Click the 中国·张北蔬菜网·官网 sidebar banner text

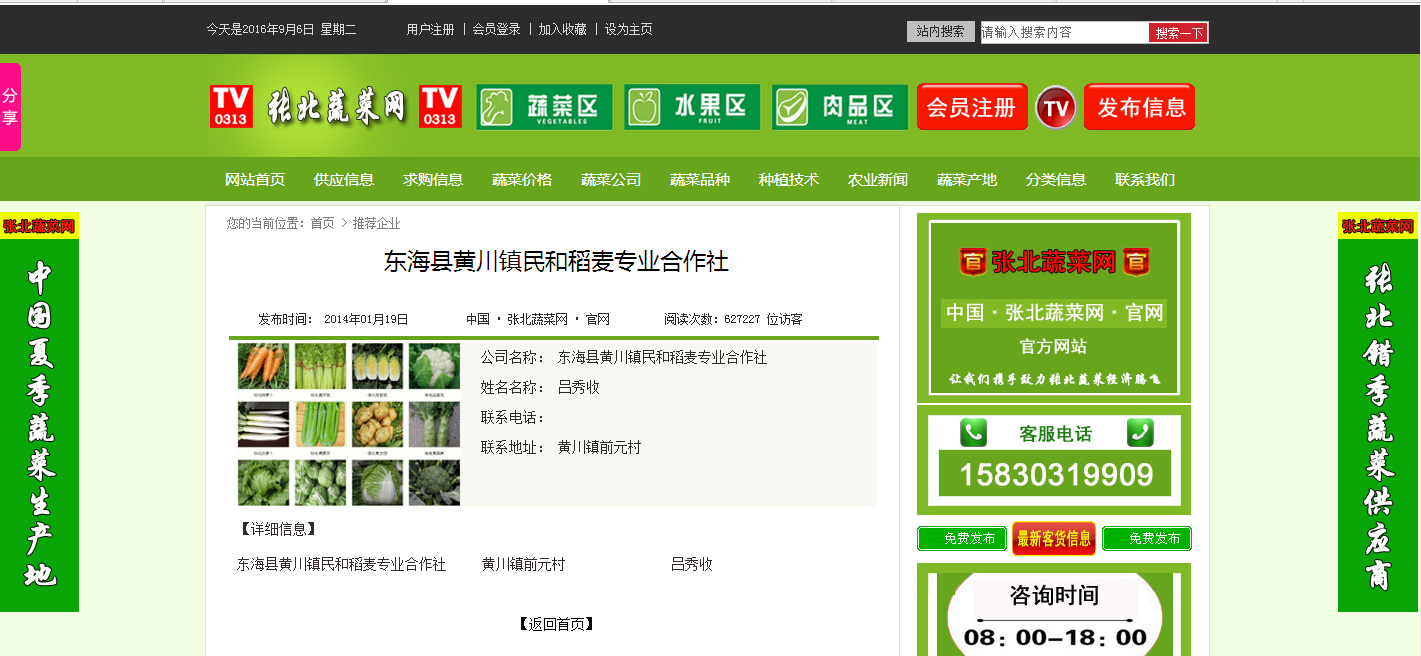[1054, 313]
